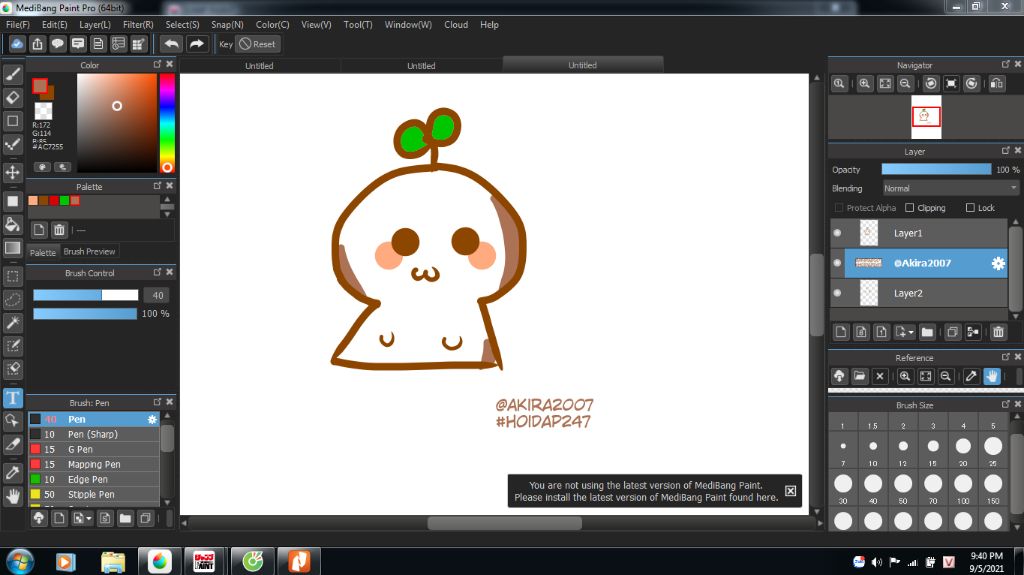
Task: Zoom out using the Navigator panel
Action: click(x=905, y=84)
